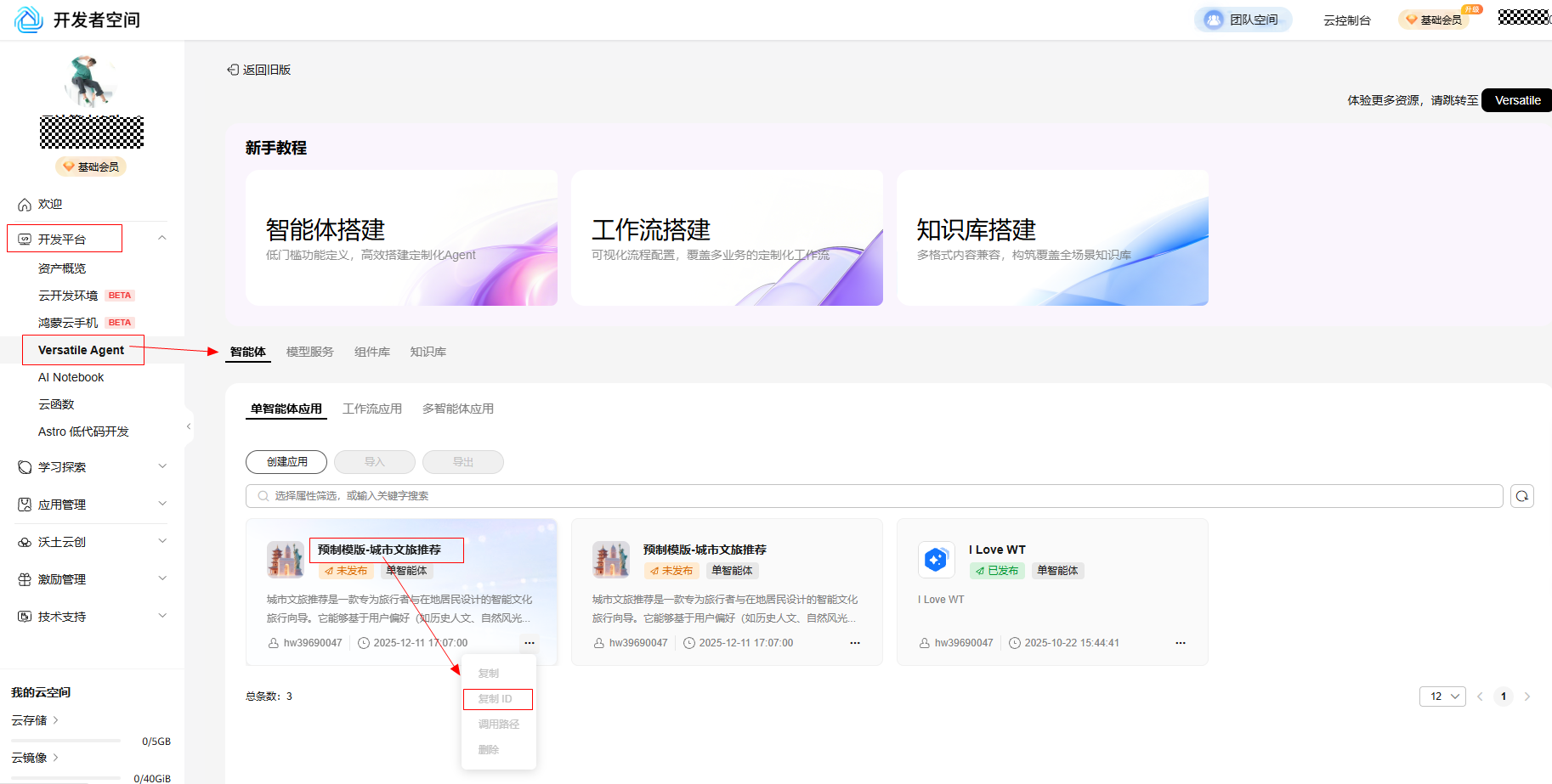Open the page size dropdown showing 12
This screenshot has width=1552, height=784.
1442,697
